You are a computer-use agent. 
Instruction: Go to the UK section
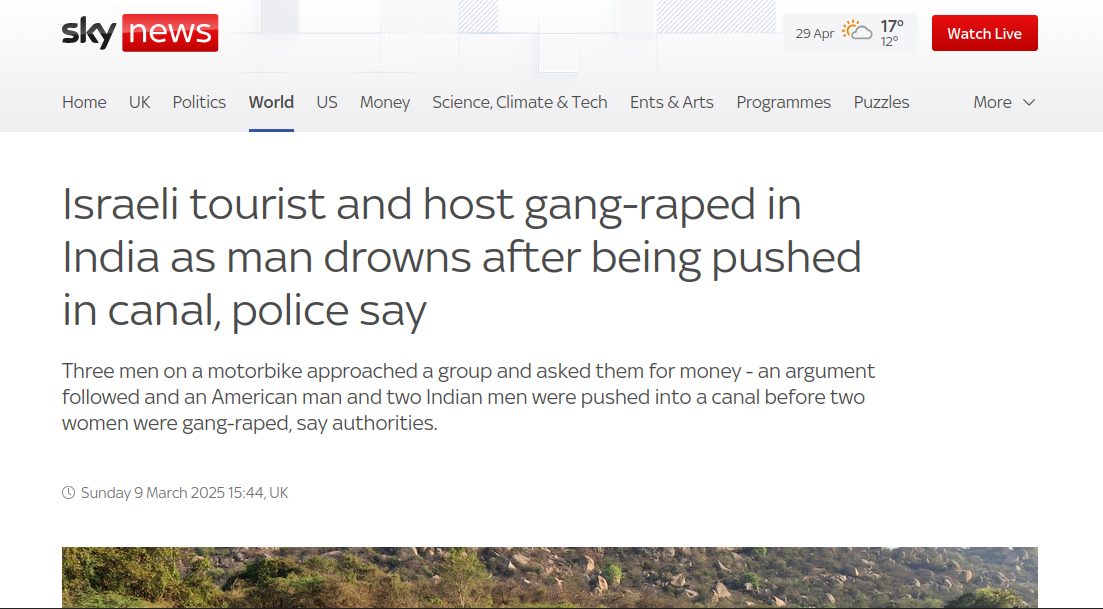(x=139, y=103)
